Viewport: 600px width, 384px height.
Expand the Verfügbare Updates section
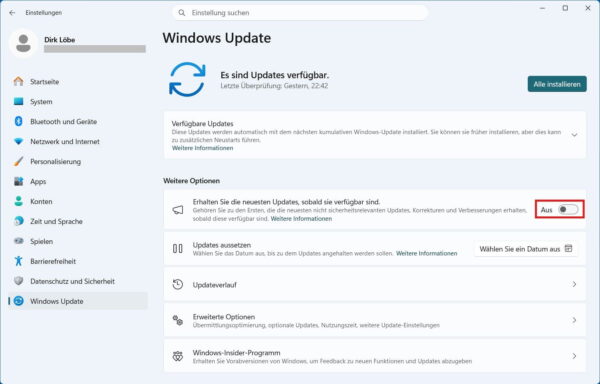(574, 135)
